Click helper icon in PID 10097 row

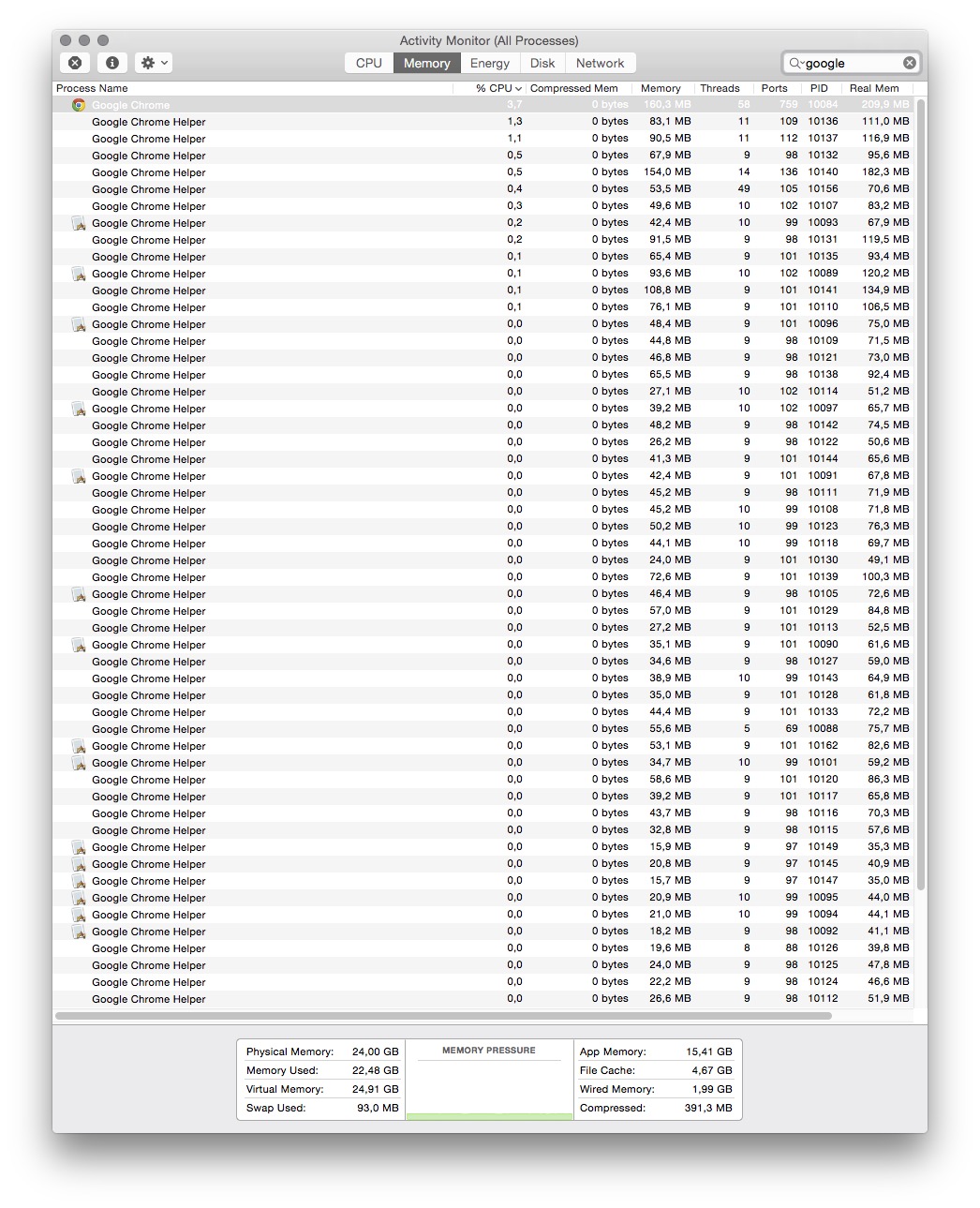point(79,409)
